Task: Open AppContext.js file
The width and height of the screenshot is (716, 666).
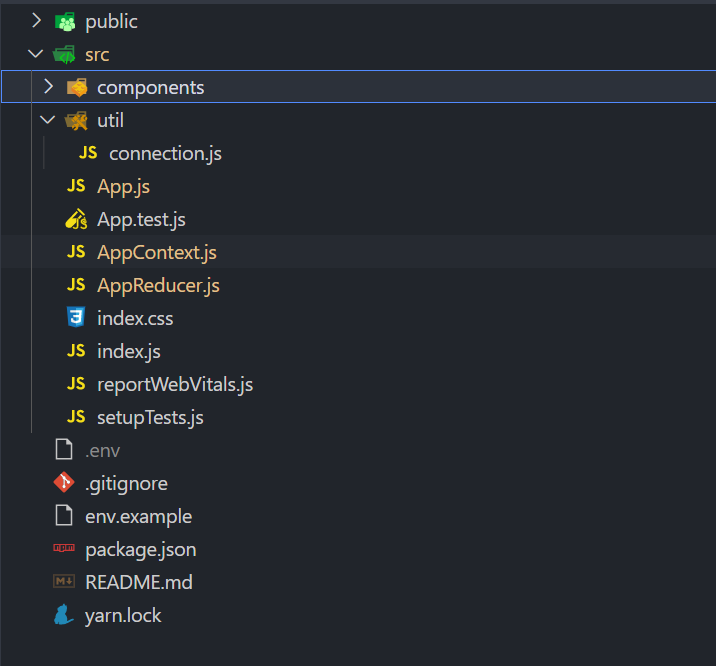Action: pos(157,252)
